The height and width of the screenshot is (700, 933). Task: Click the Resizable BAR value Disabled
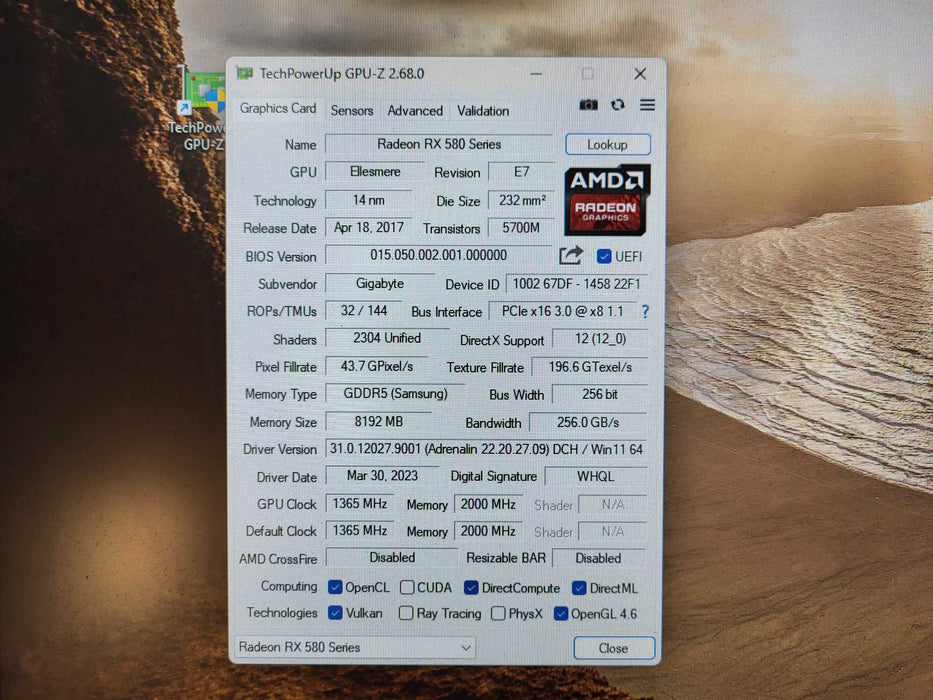[599, 558]
